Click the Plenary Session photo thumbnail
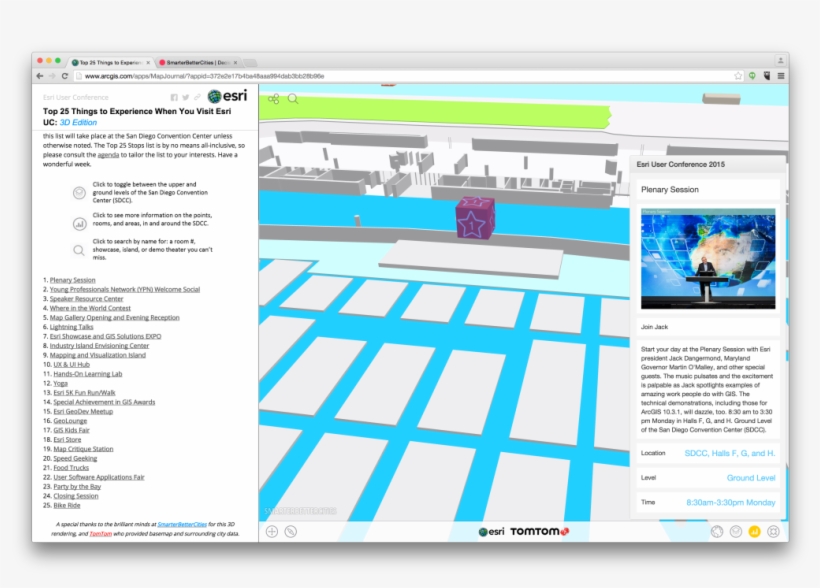 708,259
